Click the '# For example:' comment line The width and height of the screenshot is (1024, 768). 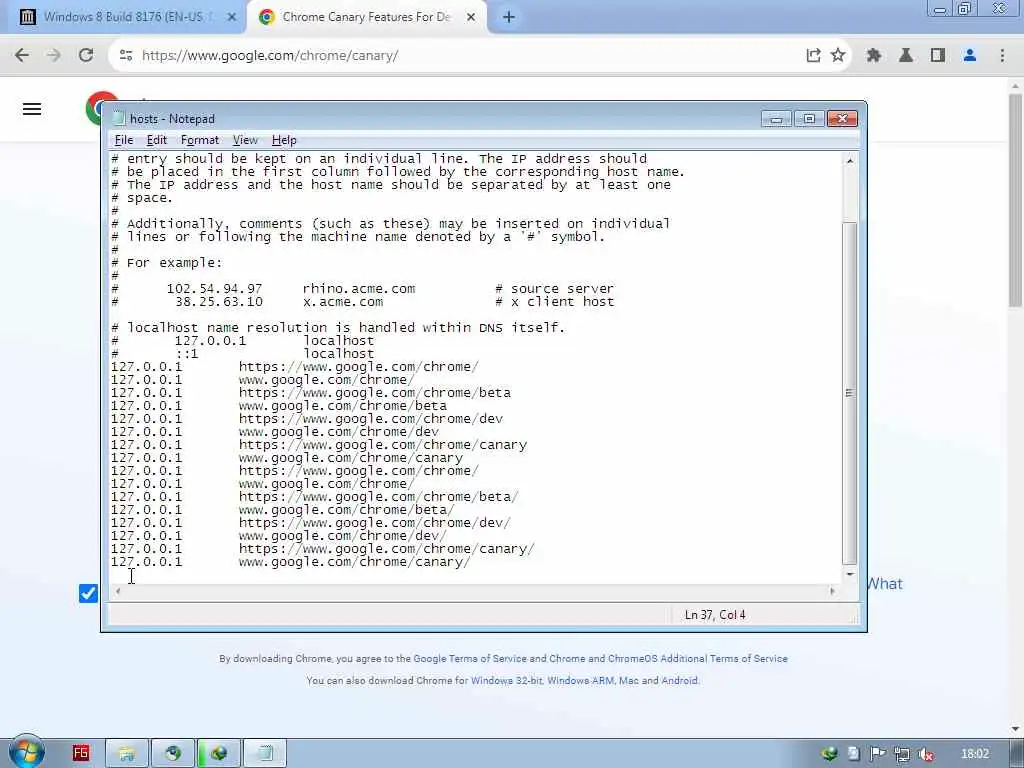(167, 263)
